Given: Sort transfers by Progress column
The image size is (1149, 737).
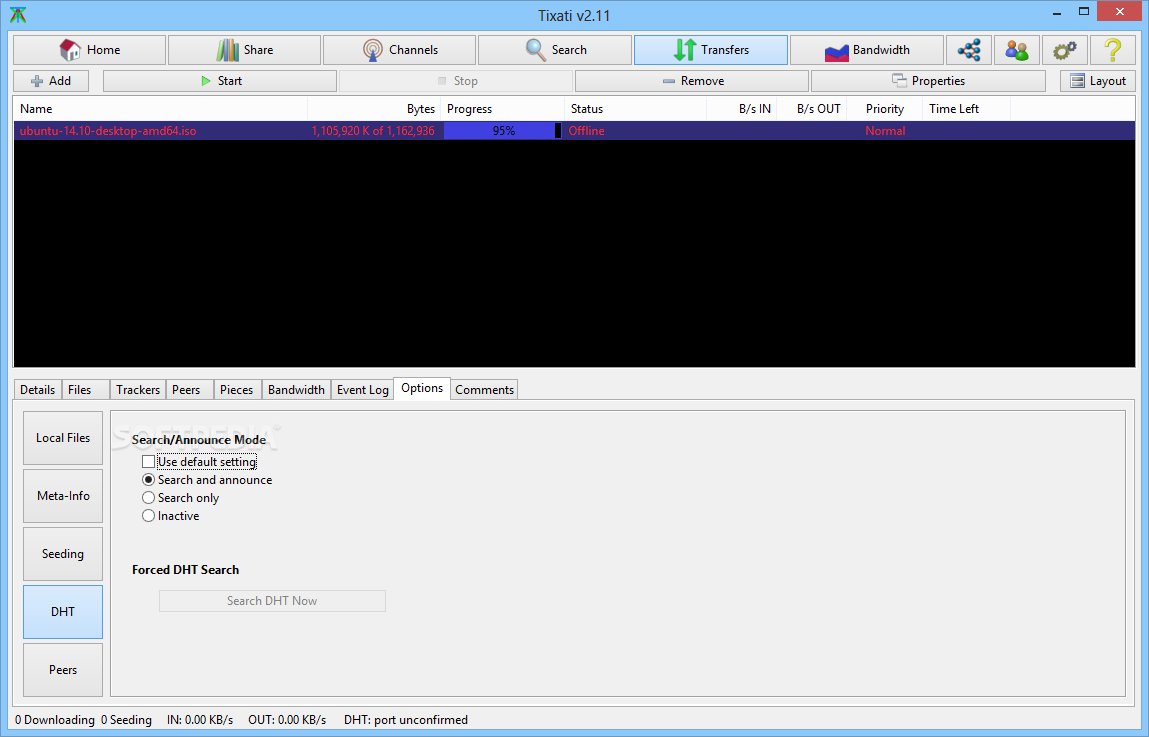Looking at the screenshot, I should pos(503,108).
